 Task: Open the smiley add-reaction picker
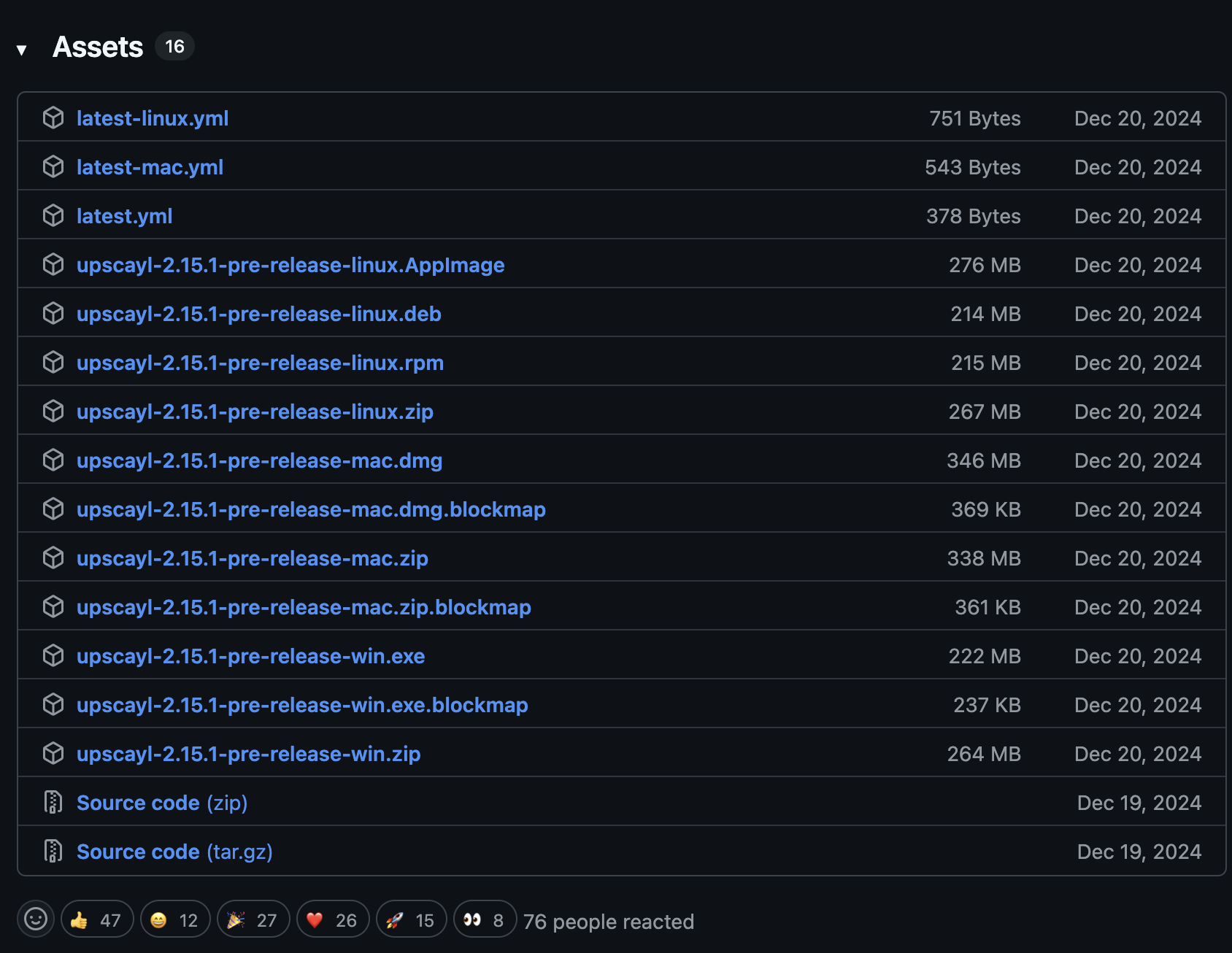(36, 919)
